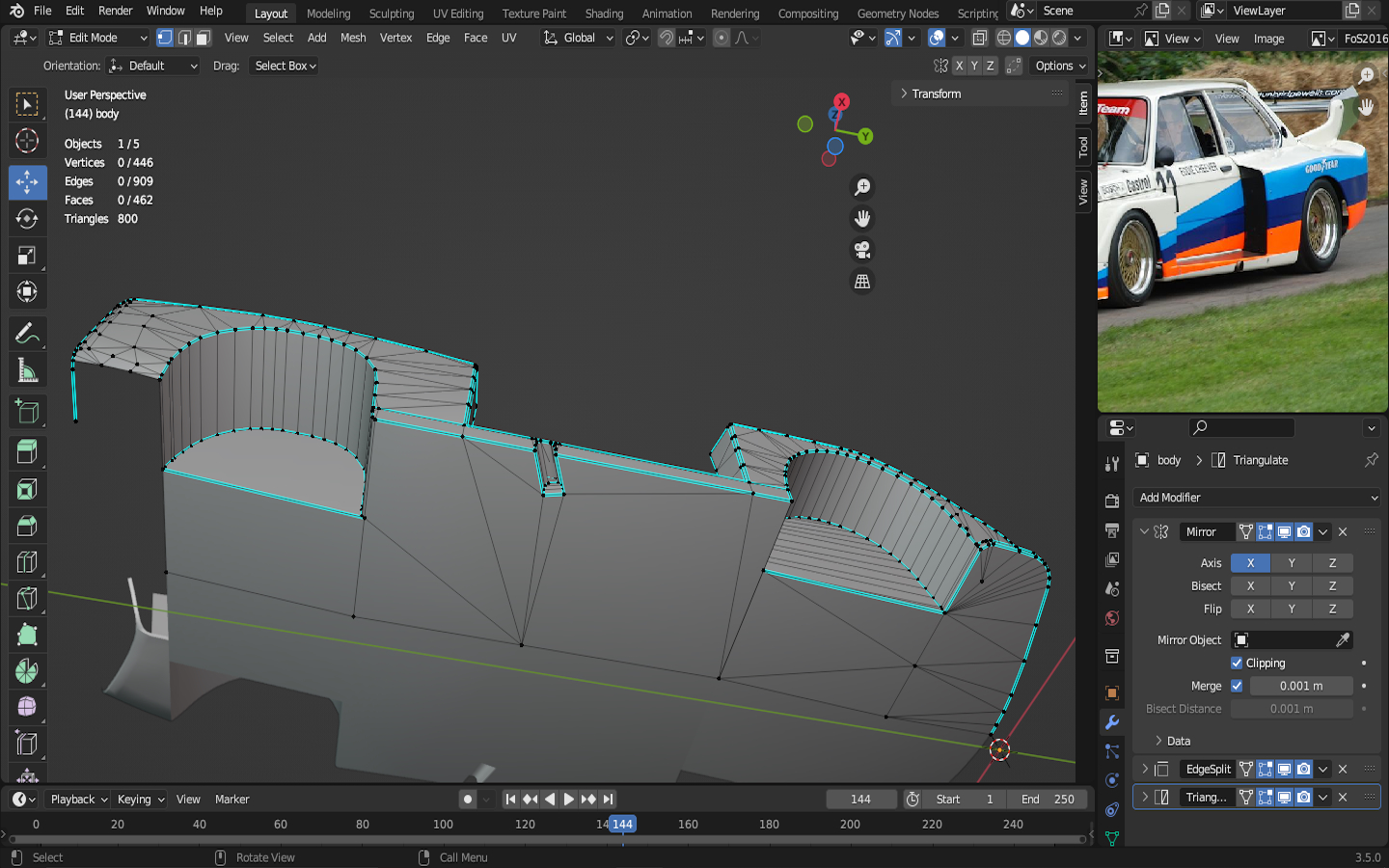The image size is (1389, 868).
Task: Click the Options button in viewport header
Action: pyautogui.click(x=1060, y=66)
